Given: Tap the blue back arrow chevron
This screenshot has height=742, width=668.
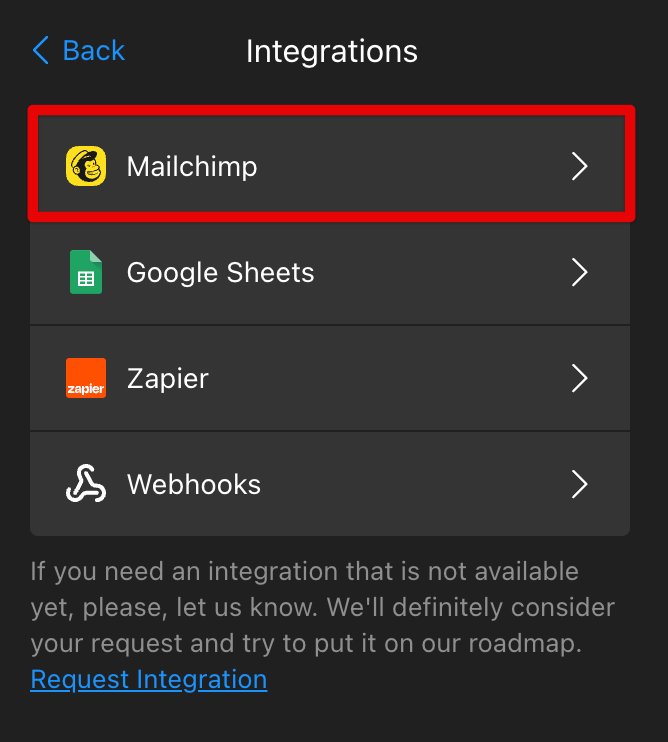Looking at the screenshot, I should click(41, 50).
